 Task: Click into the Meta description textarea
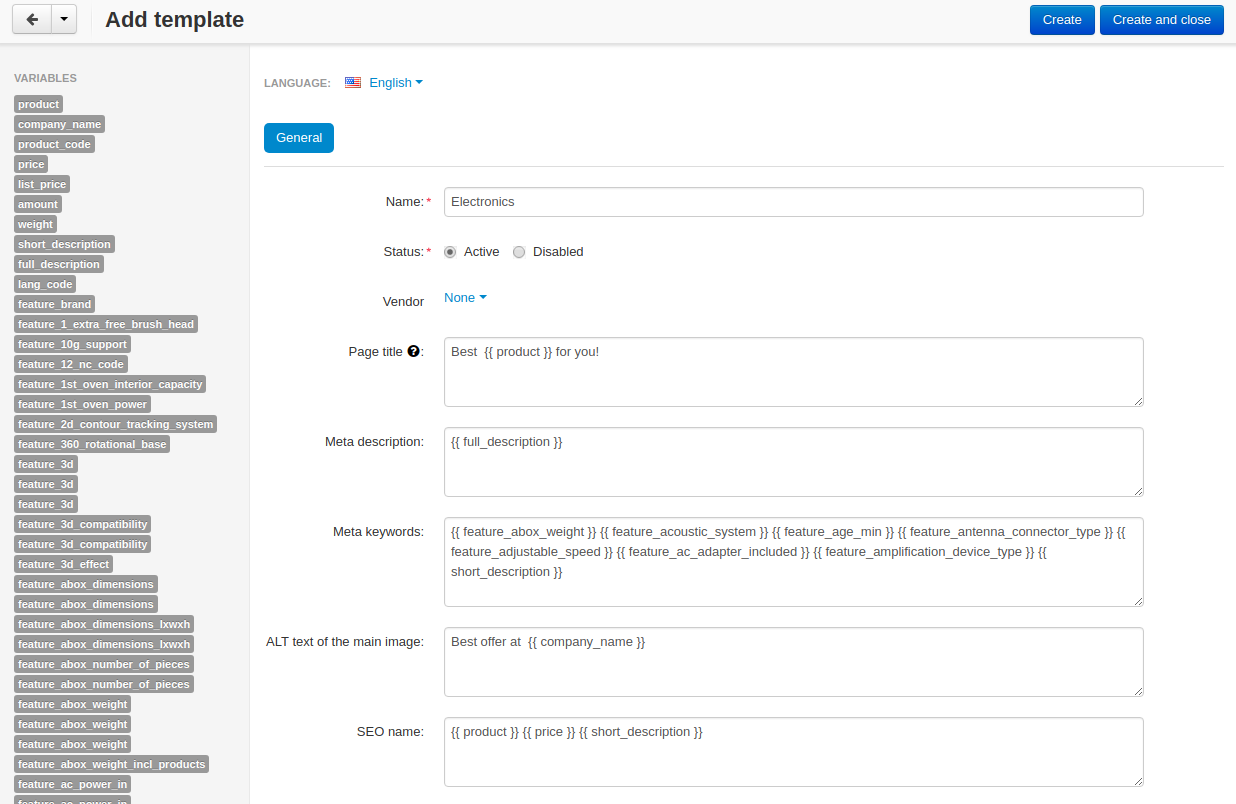[x=793, y=462]
